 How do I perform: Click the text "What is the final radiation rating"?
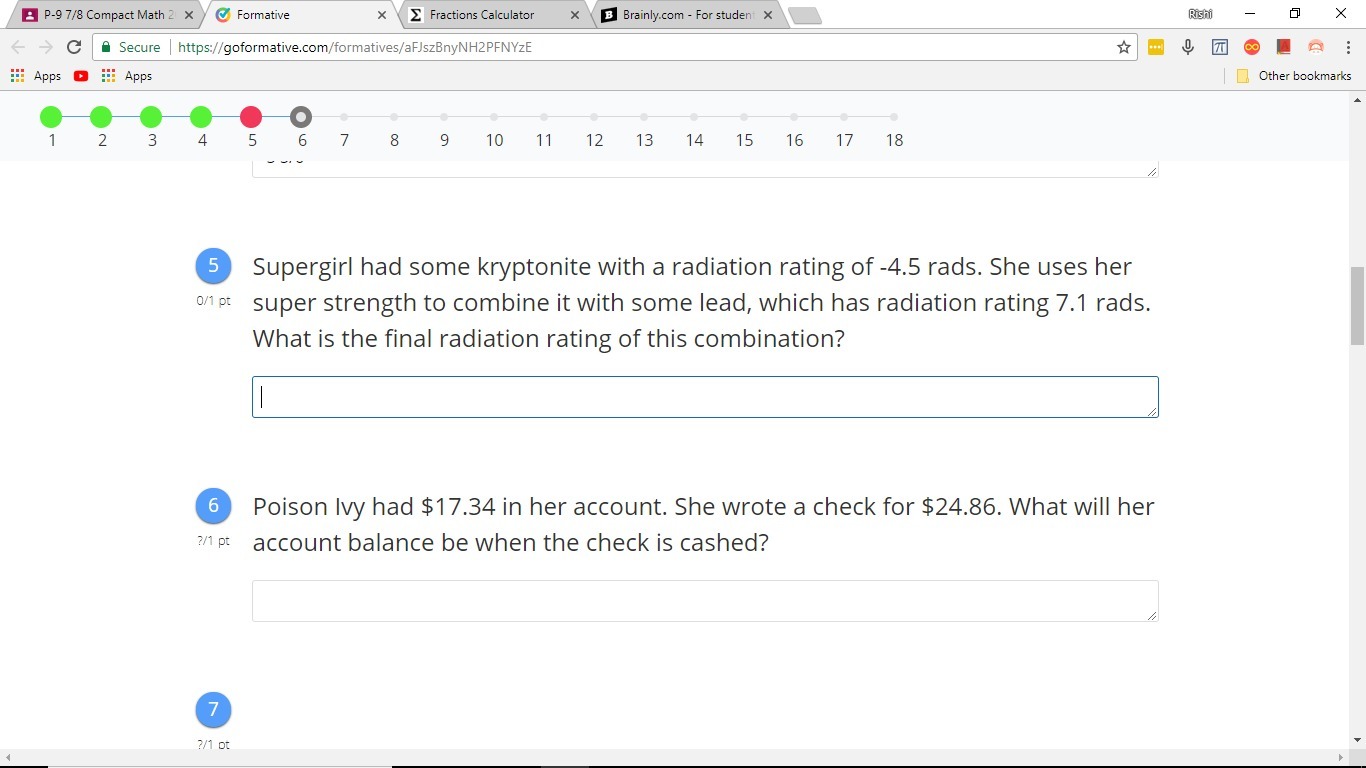(431, 338)
